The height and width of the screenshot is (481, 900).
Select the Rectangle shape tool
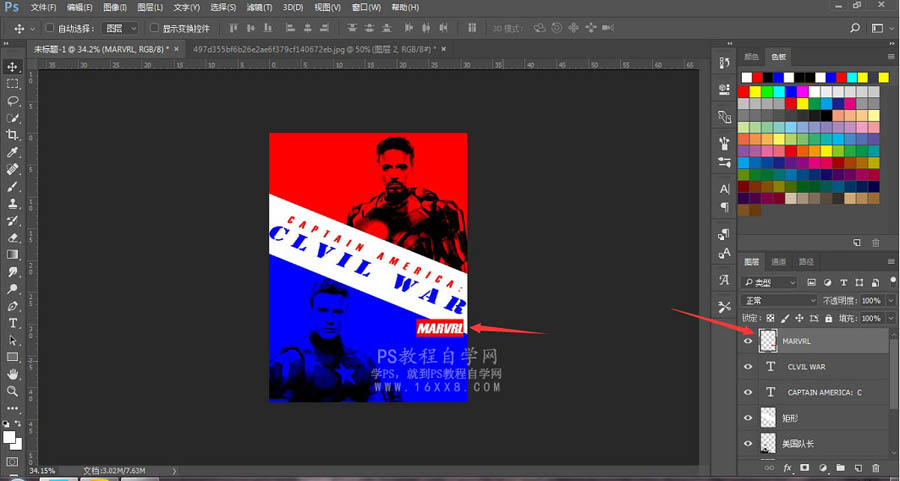(x=12, y=357)
